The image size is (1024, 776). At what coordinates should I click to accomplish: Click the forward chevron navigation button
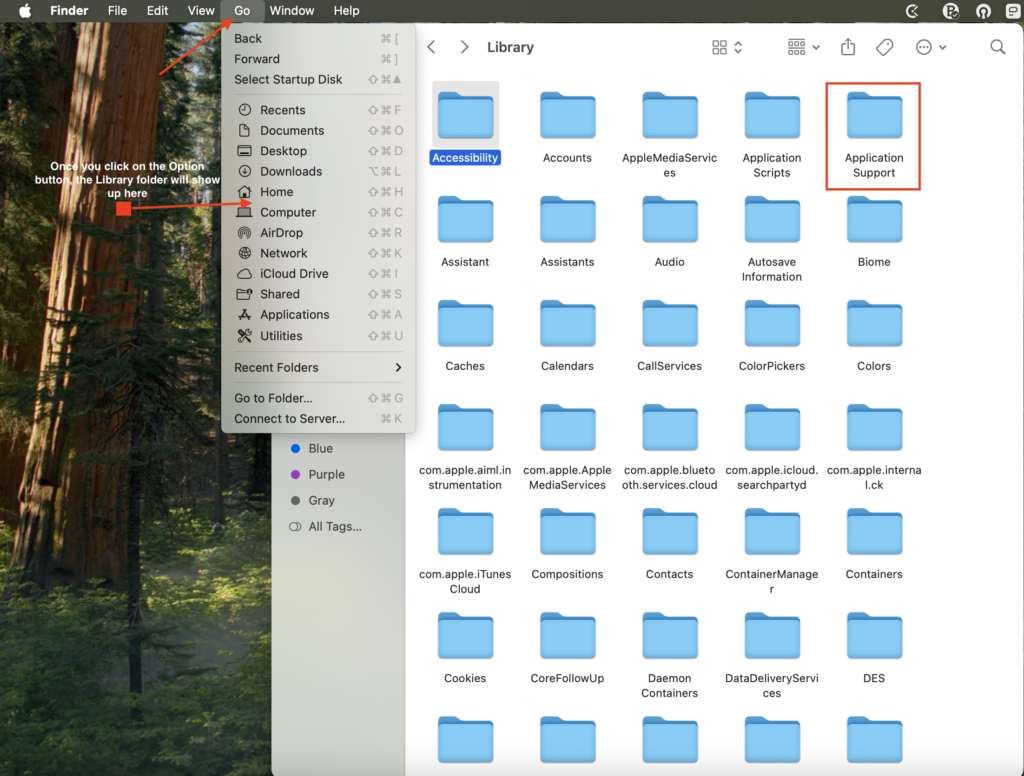pyautogui.click(x=464, y=47)
